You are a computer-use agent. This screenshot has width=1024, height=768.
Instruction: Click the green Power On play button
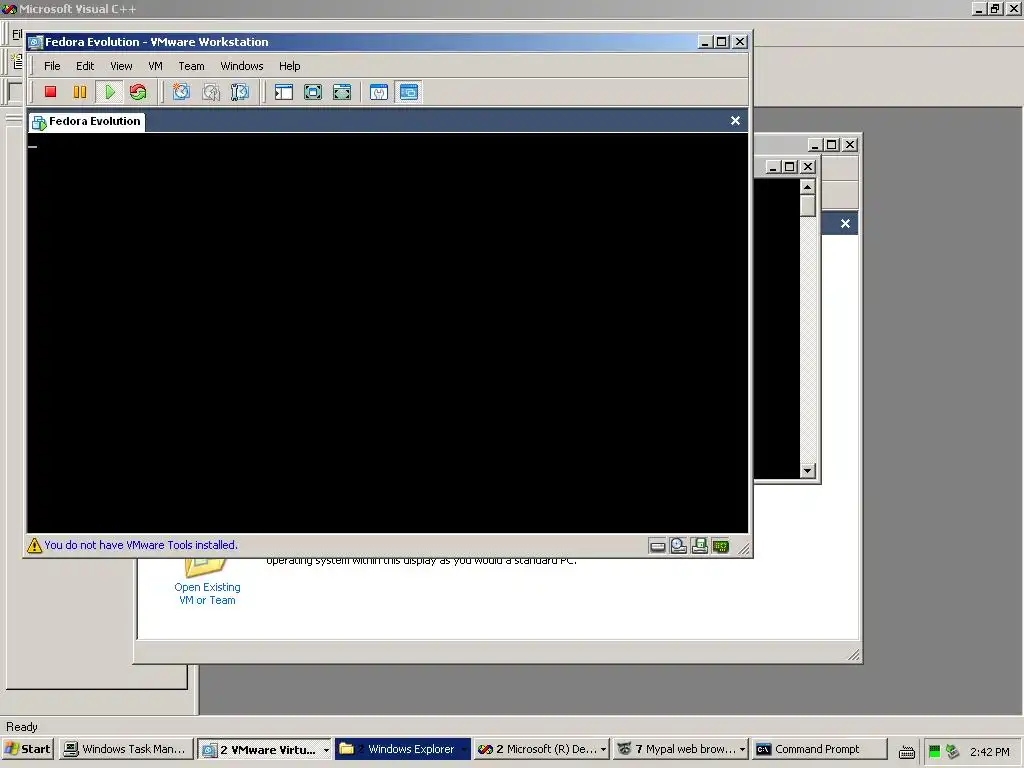click(110, 92)
